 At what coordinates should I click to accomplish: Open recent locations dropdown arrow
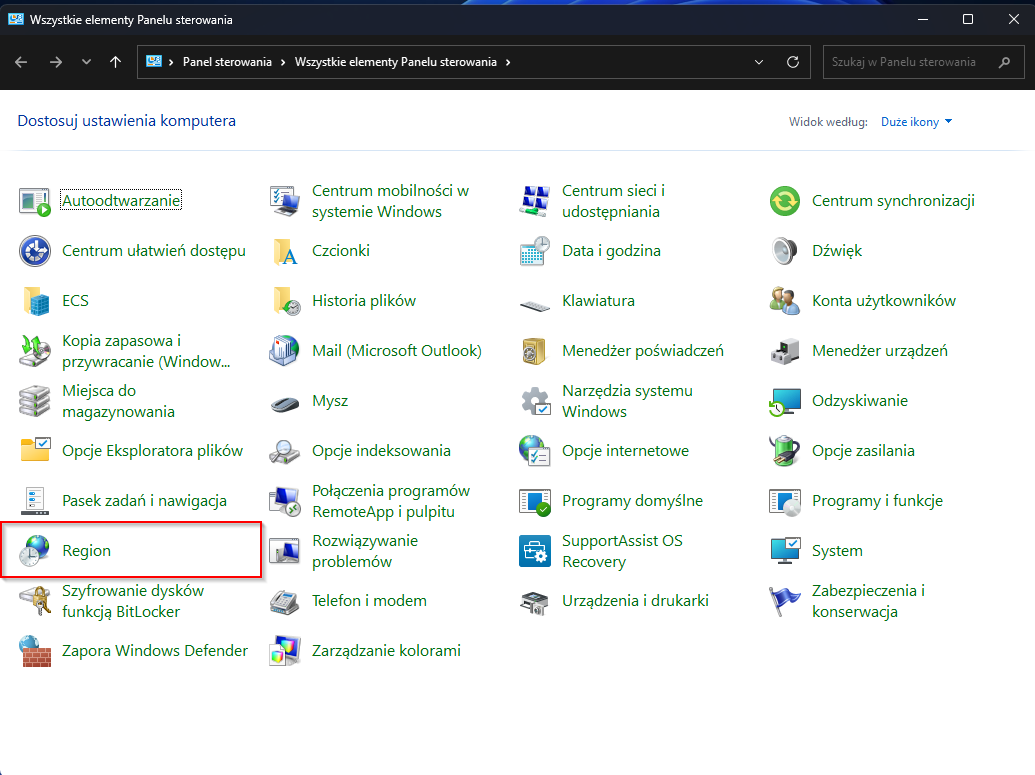tap(86, 62)
